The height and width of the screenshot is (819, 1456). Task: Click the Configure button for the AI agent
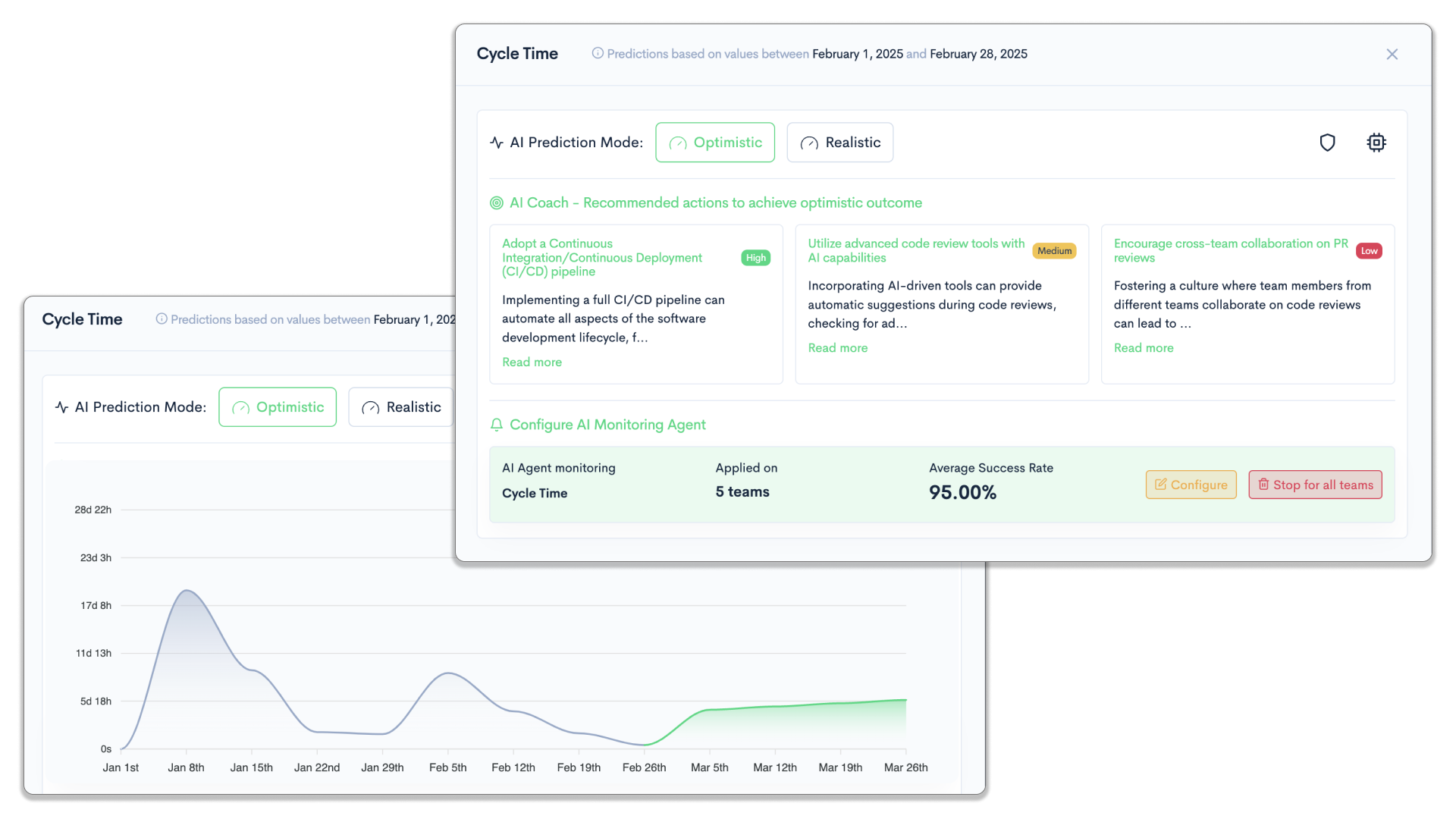tap(1191, 485)
